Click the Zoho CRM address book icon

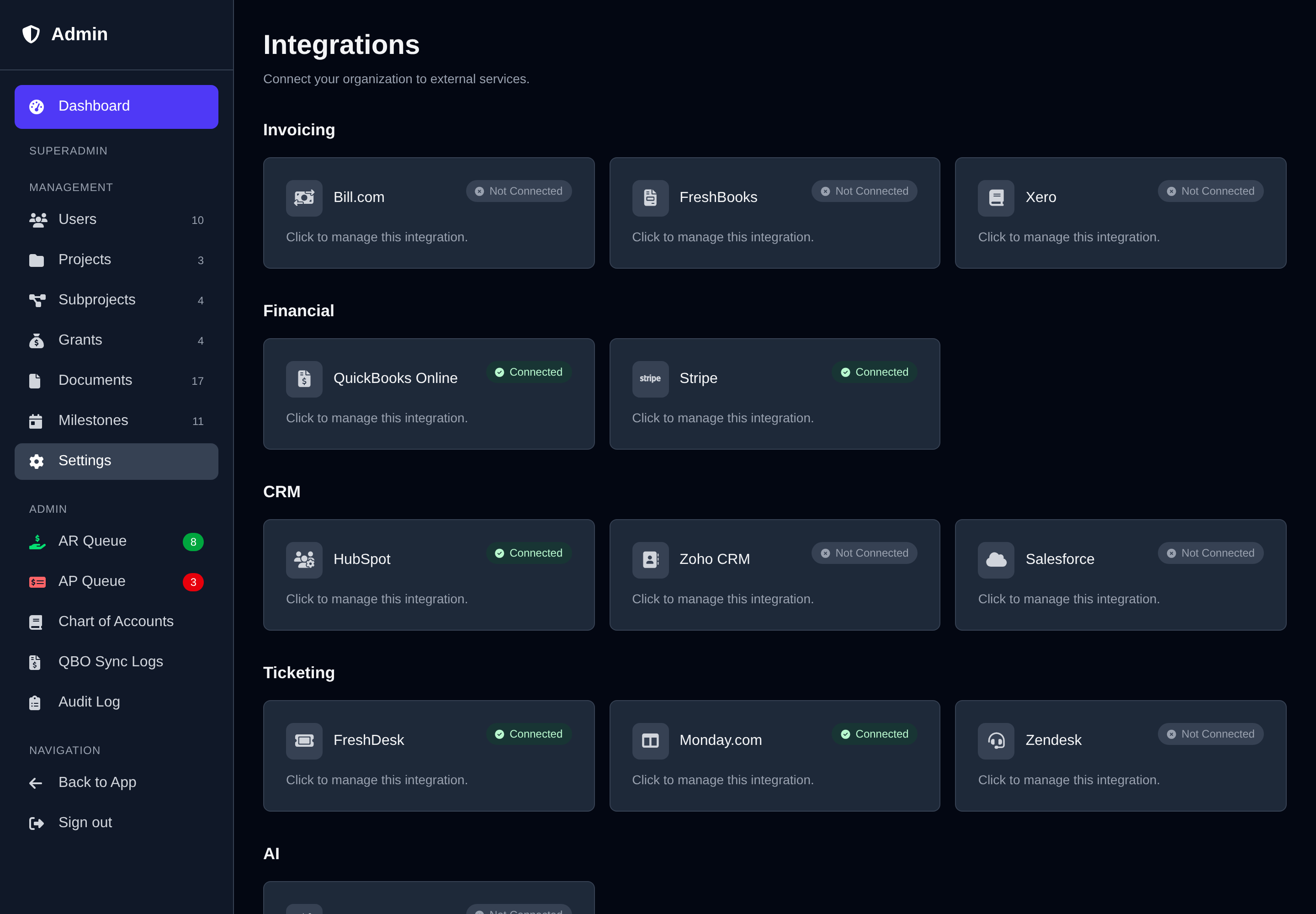pos(650,560)
